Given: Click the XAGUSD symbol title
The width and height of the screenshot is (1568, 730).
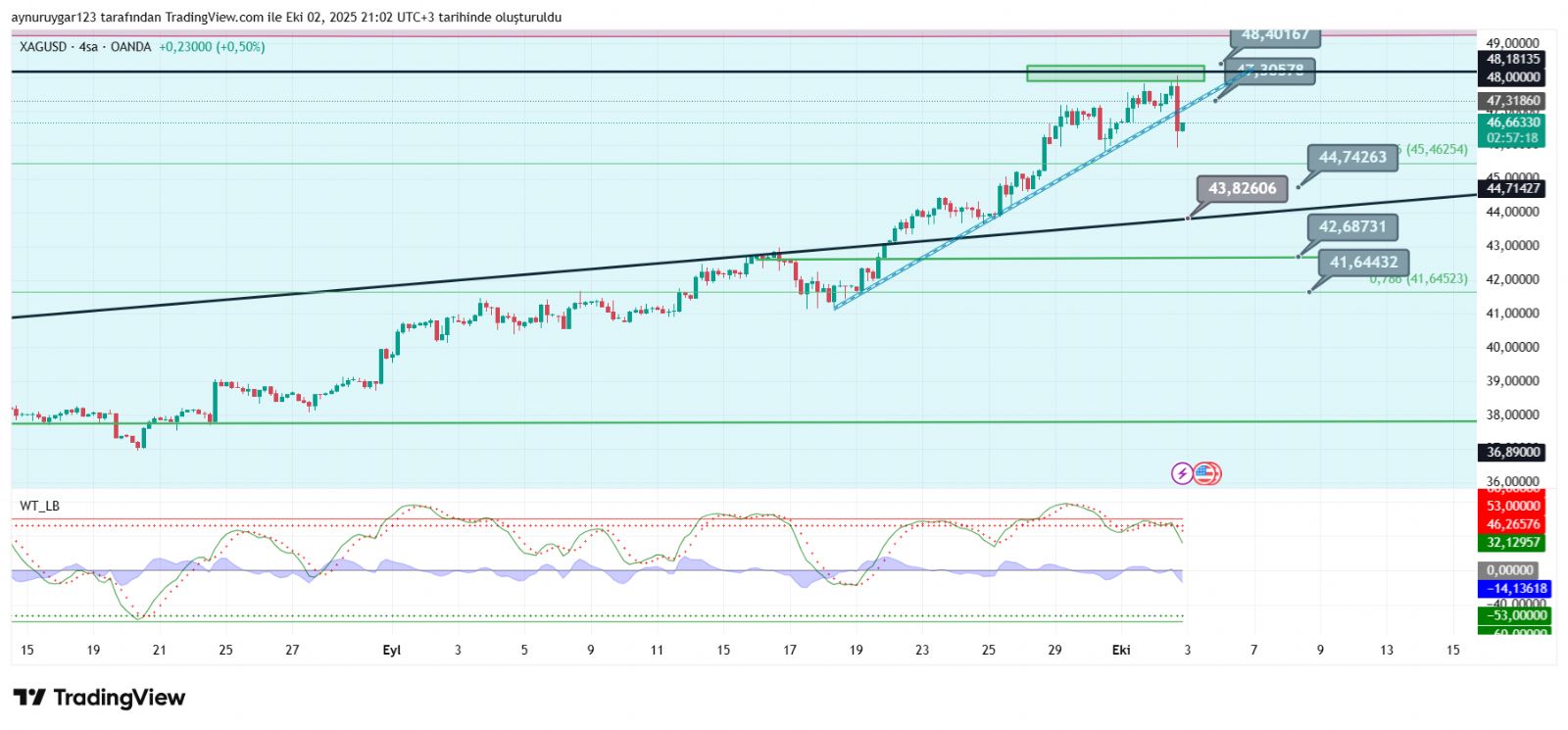Looking at the screenshot, I should 43,47.
